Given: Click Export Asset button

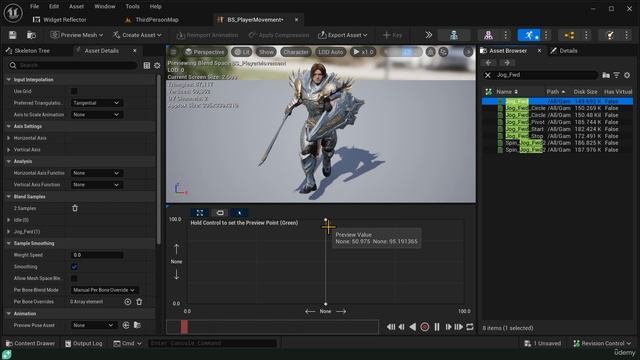Looking at the screenshot, I should [x=342, y=35].
